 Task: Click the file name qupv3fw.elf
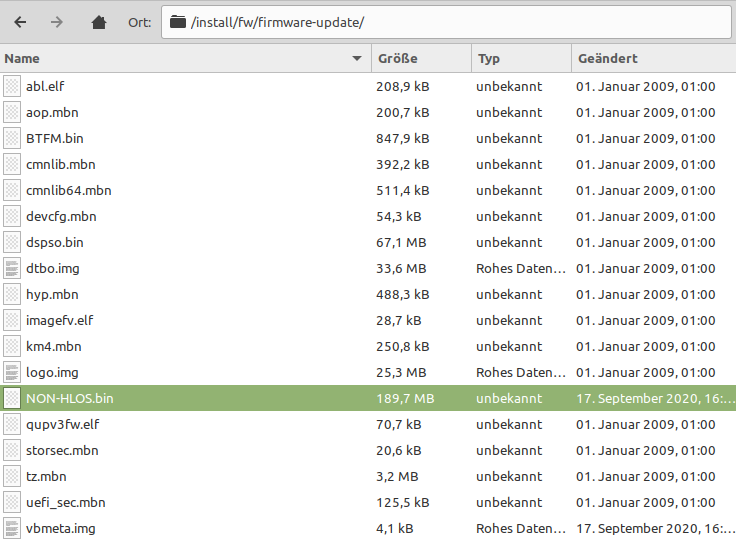click(x=62, y=425)
